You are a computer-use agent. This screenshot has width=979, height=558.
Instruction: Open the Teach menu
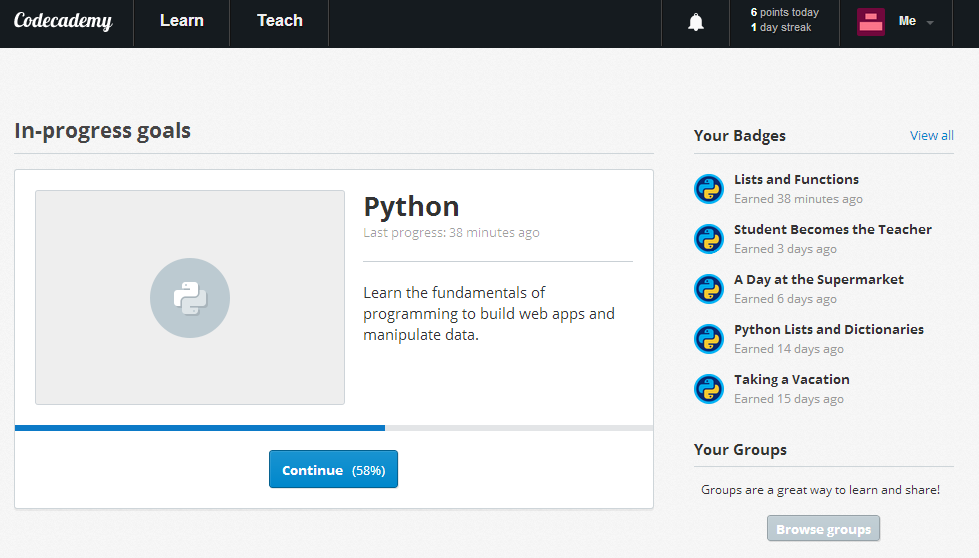280,21
